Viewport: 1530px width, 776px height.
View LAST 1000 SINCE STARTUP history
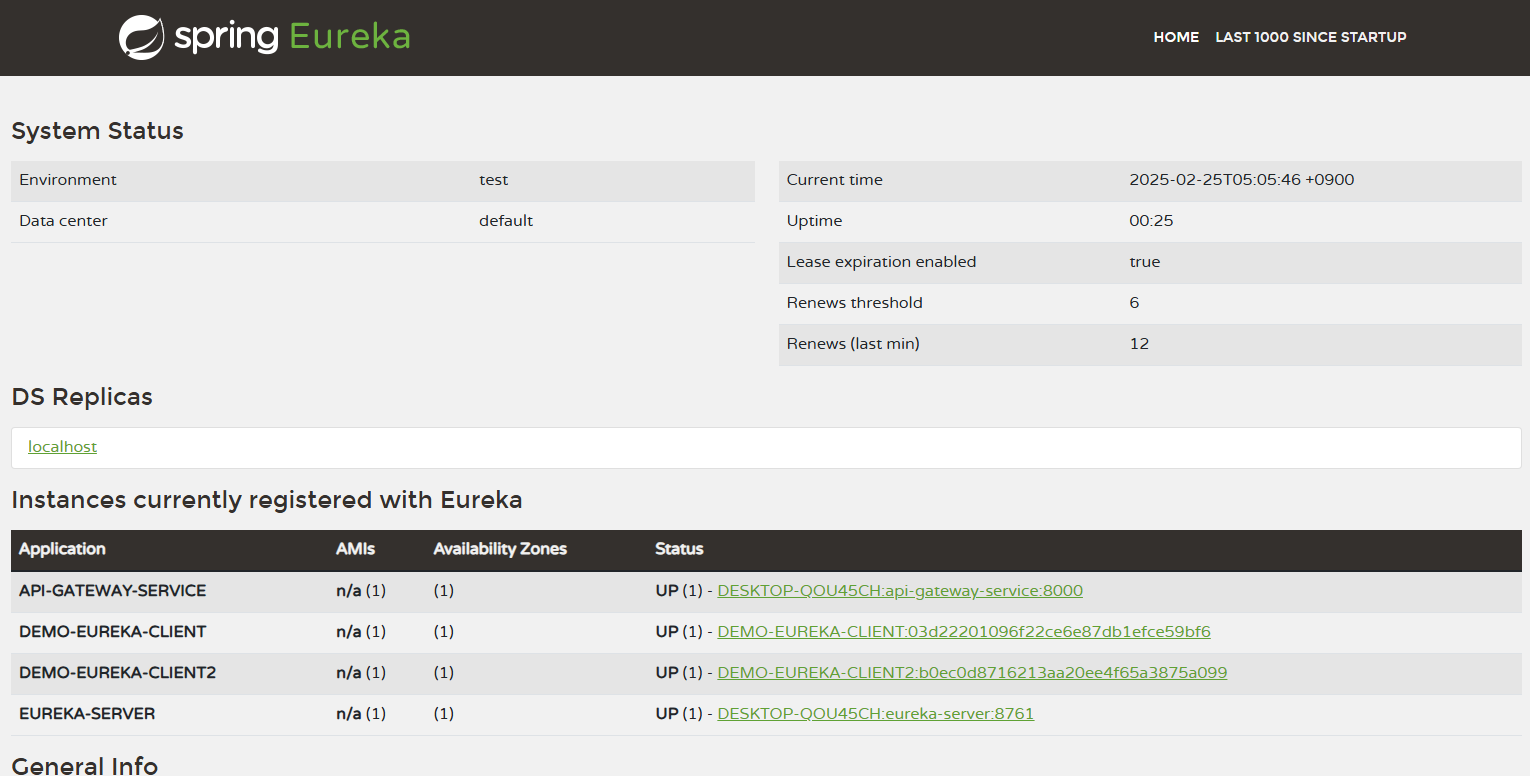1311,37
